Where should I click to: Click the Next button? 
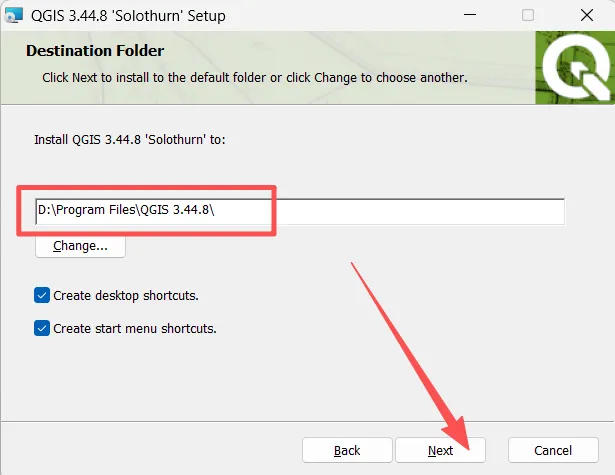[x=440, y=450]
